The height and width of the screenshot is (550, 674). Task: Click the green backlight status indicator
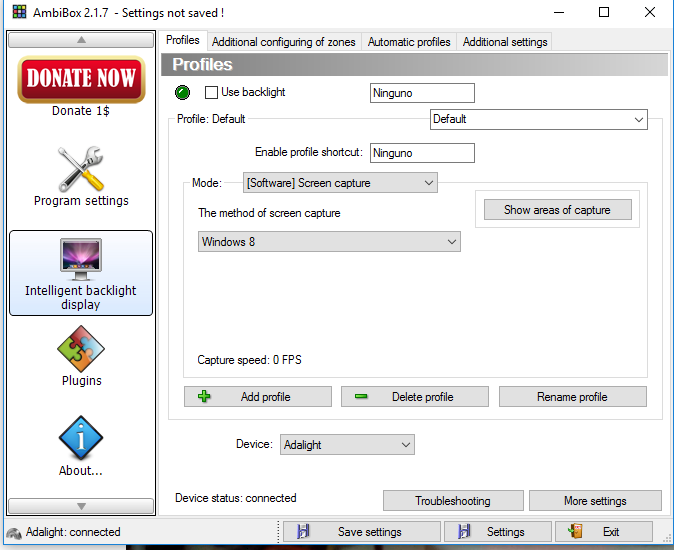(x=182, y=92)
